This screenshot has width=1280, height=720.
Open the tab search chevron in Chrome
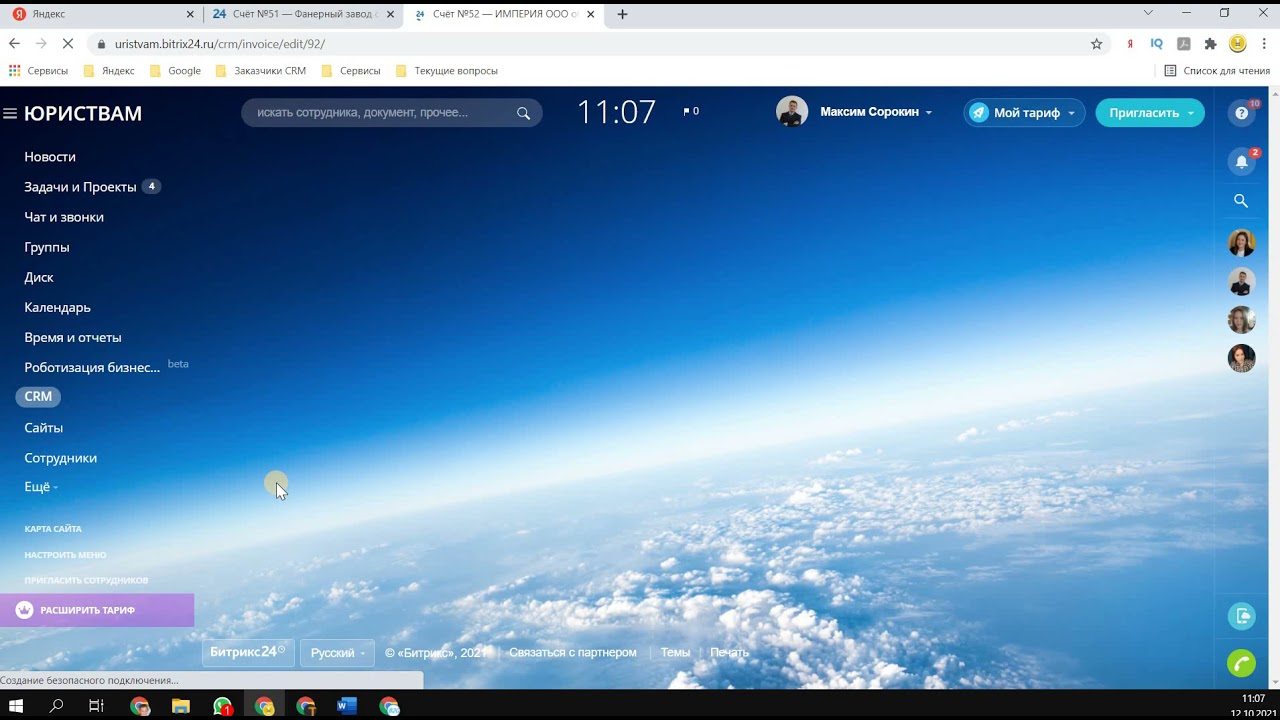[x=1148, y=13]
